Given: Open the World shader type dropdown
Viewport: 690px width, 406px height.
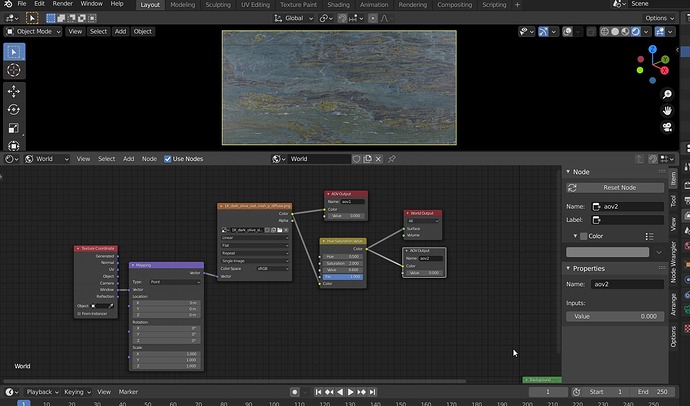Looking at the screenshot, I should [x=47, y=159].
